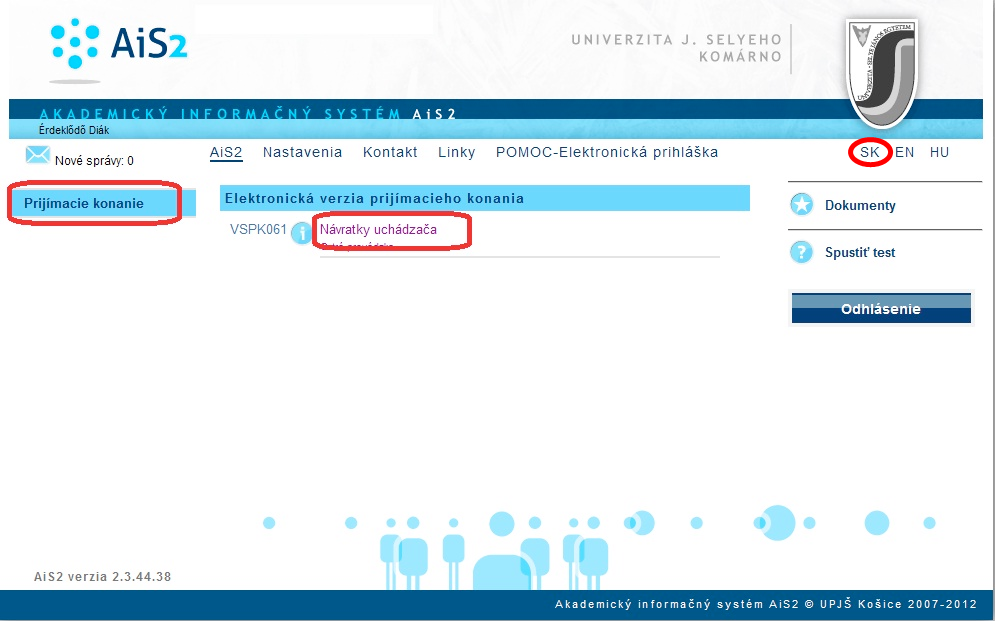Image resolution: width=995 pixels, height=621 pixels.
Task: Open the Dokumenty text link
Action: (x=860, y=205)
